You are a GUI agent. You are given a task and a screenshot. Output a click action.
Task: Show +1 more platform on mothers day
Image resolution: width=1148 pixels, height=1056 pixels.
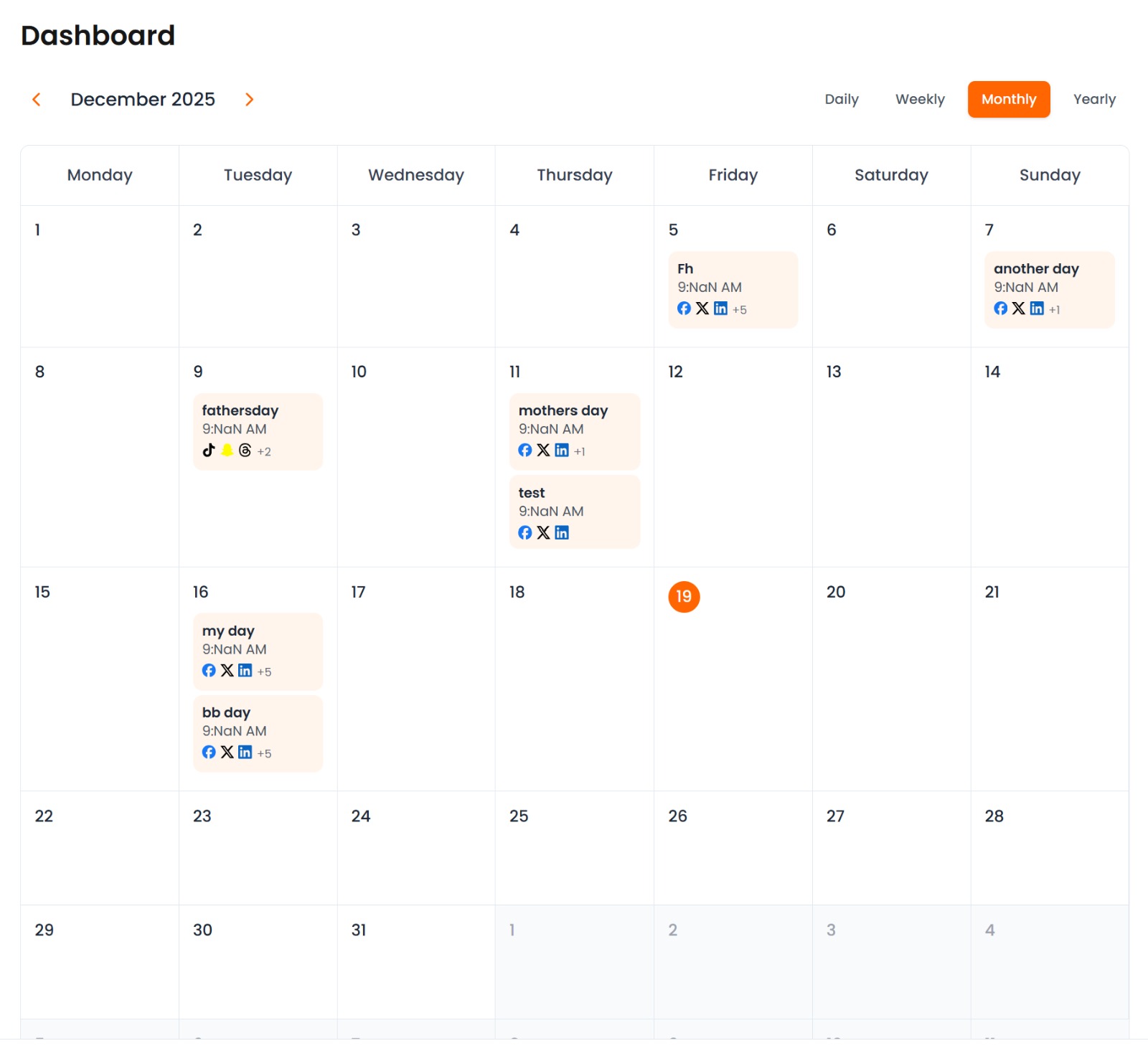(x=580, y=452)
